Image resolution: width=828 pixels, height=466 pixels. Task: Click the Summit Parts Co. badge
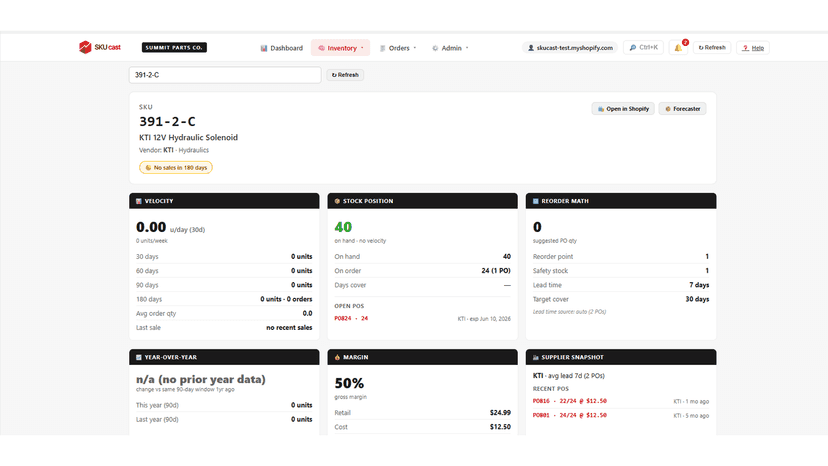tap(174, 48)
